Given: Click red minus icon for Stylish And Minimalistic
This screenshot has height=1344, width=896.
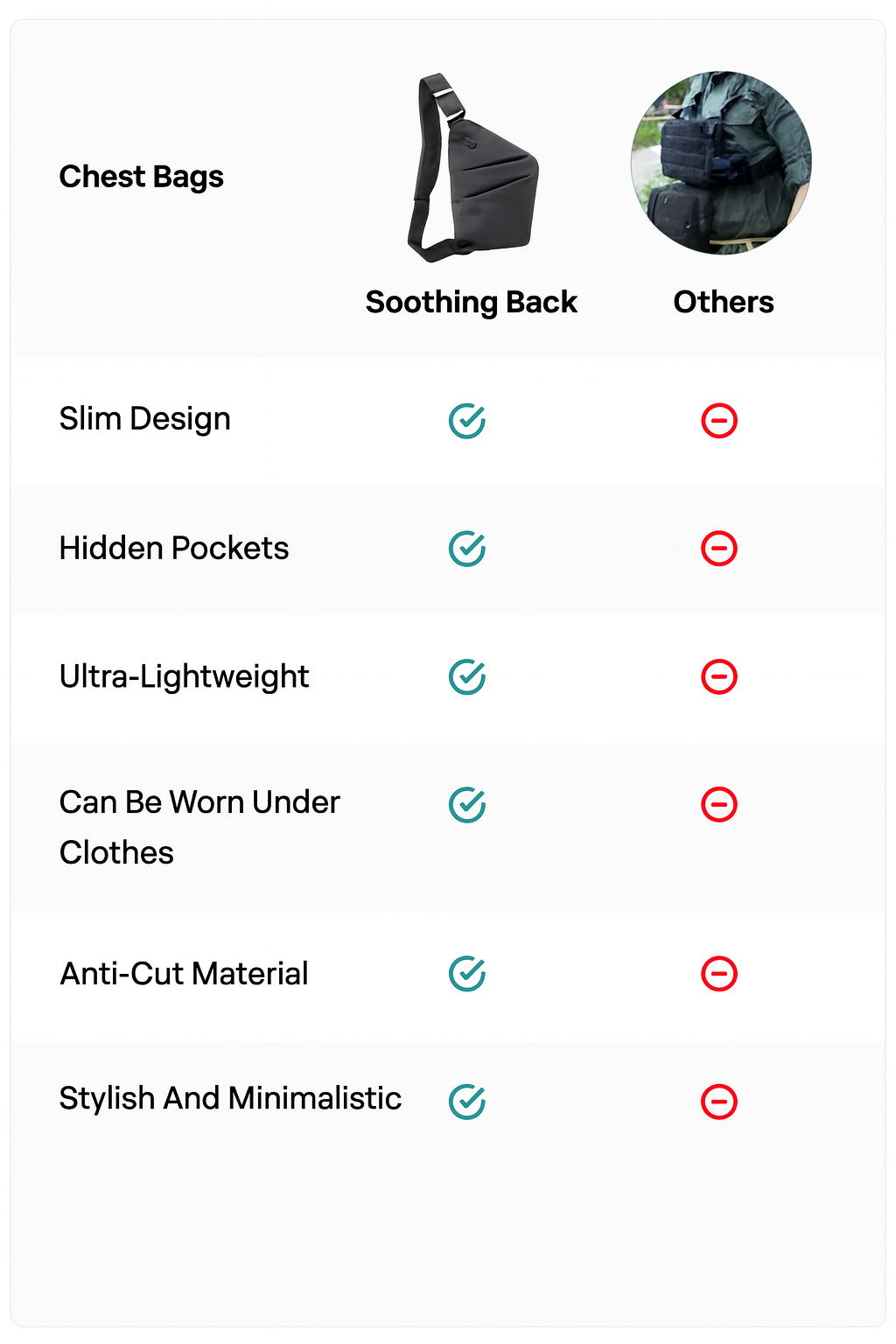Looking at the screenshot, I should [x=719, y=1102].
